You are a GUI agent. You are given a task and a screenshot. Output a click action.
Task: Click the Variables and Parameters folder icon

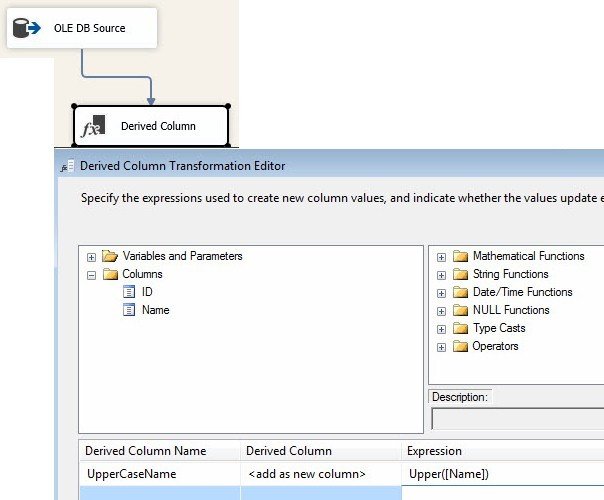click(x=110, y=256)
